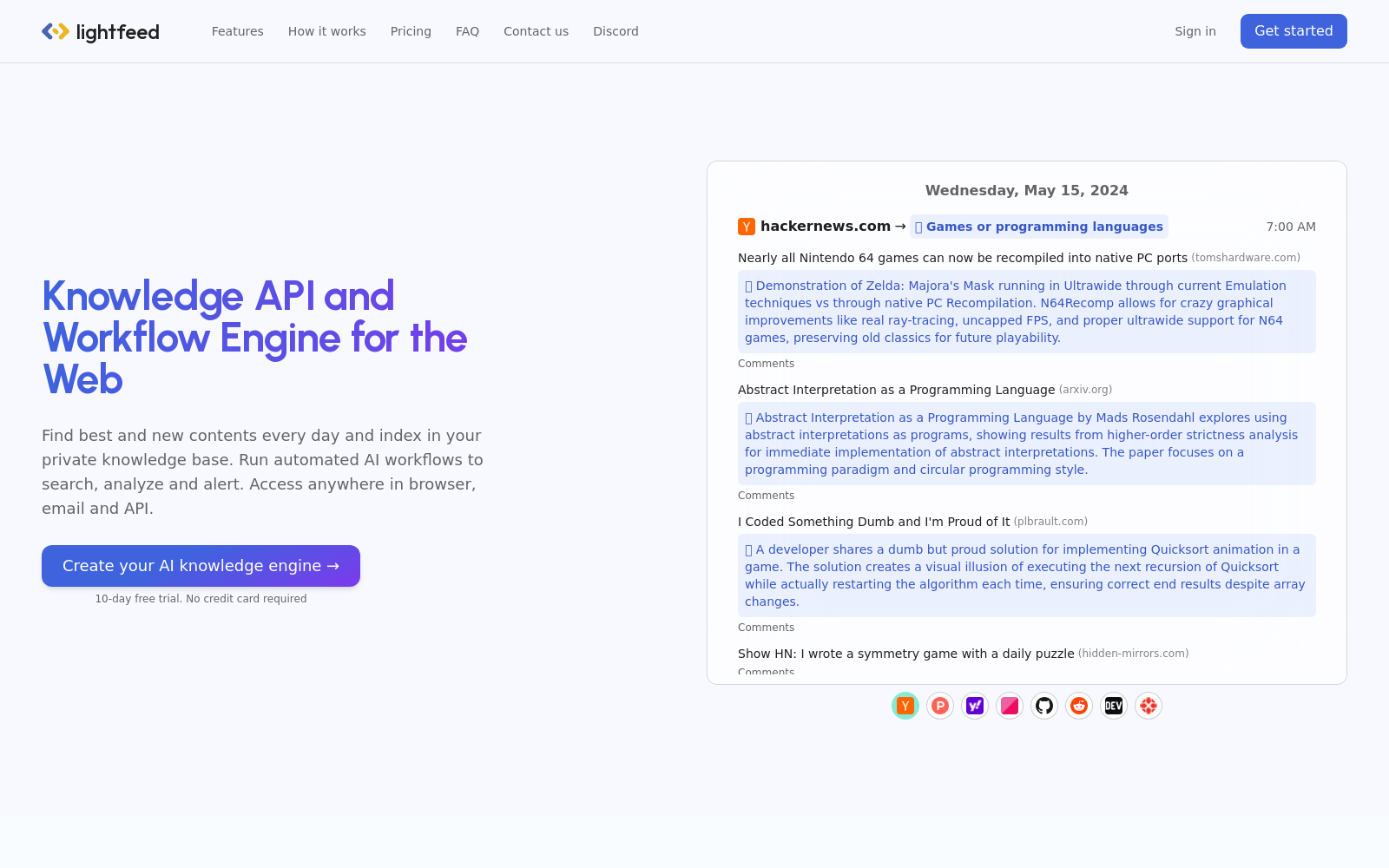Screen dimensions: 1389x868
Task: Expand Comments under the Abstract Interpretation story
Action: [x=766, y=495]
